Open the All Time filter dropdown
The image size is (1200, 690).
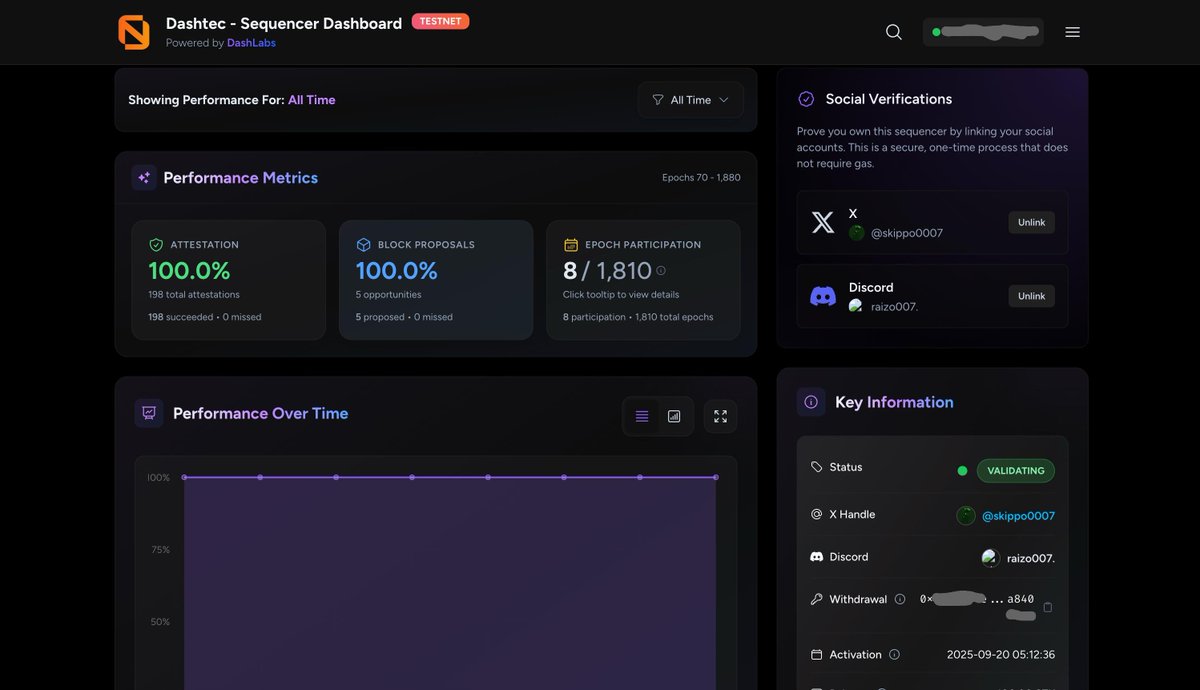(690, 100)
